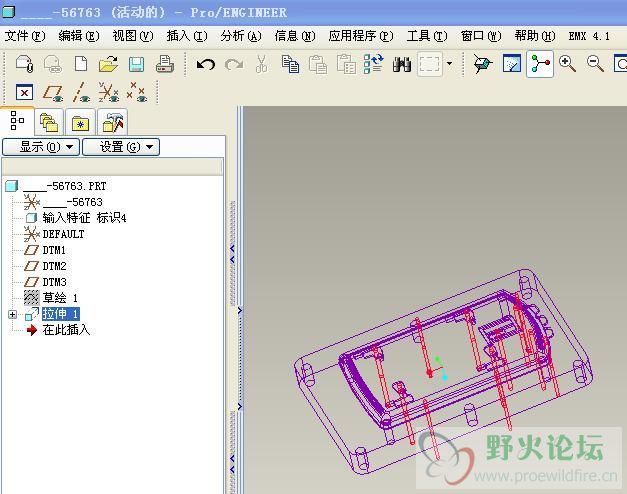
Task: Click the first mouse-link toolbar icon
Action: coord(24,64)
